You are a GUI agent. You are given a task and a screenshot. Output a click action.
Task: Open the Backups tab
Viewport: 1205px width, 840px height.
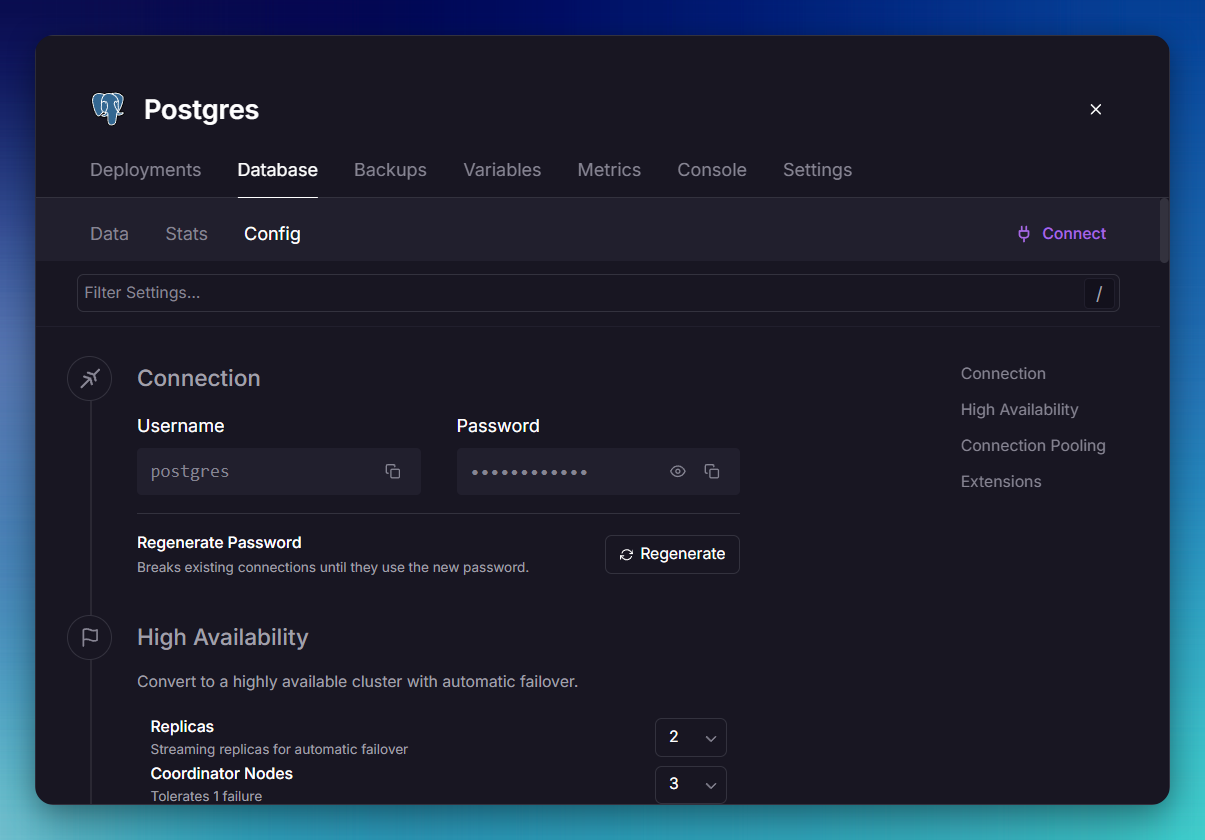pos(390,170)
